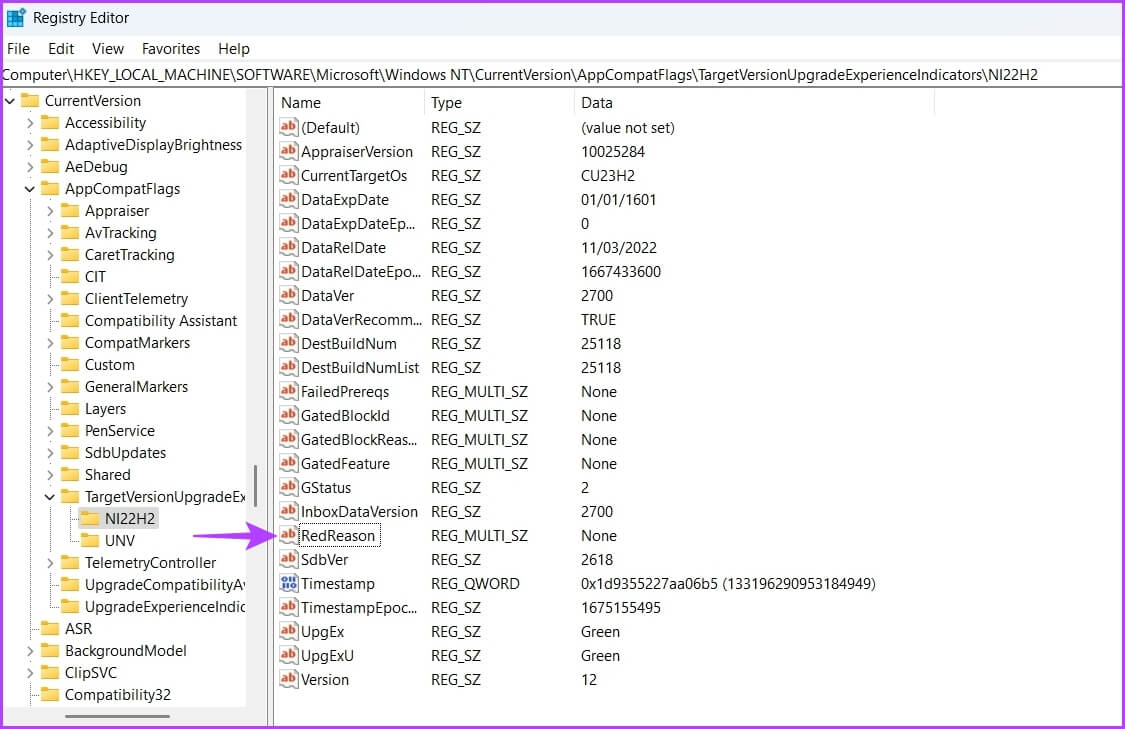
Task: Click the folder icon for Layers key
Action: pyautogui.click(x=70, y=408)
